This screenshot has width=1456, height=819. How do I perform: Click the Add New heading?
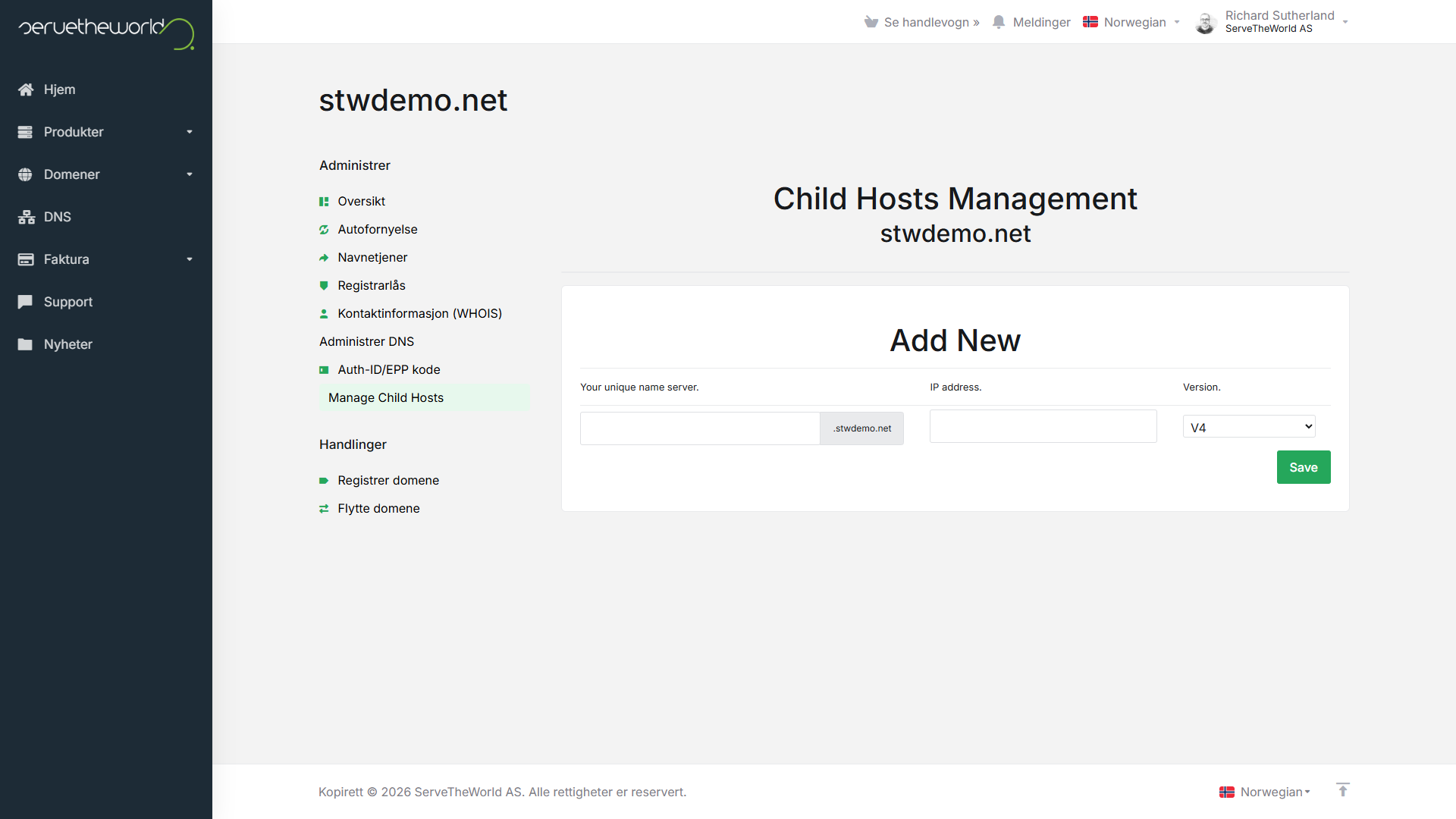955,340
